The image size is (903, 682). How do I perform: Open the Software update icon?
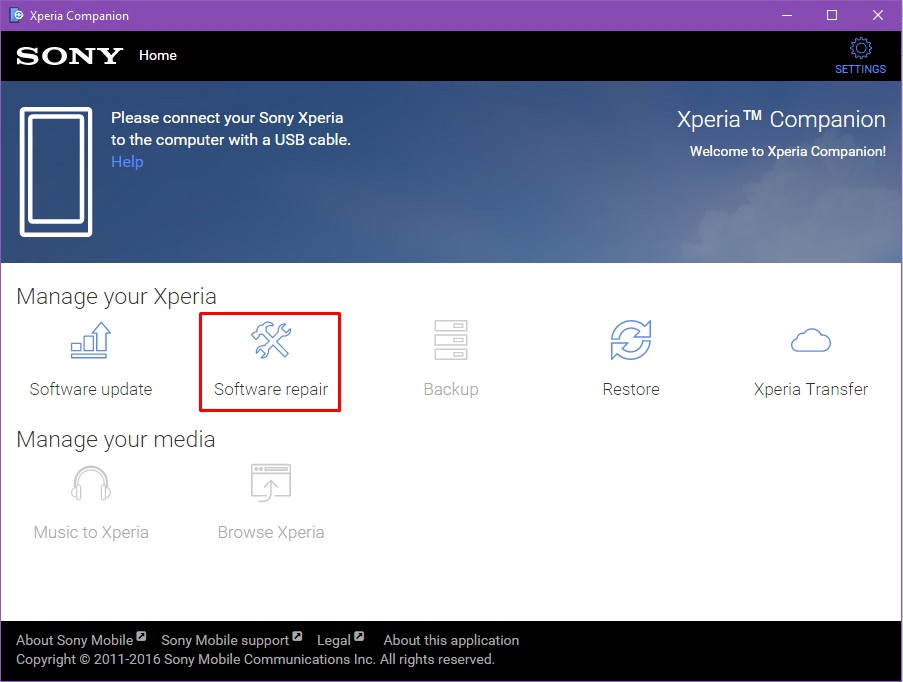click(x=90, y=341)
